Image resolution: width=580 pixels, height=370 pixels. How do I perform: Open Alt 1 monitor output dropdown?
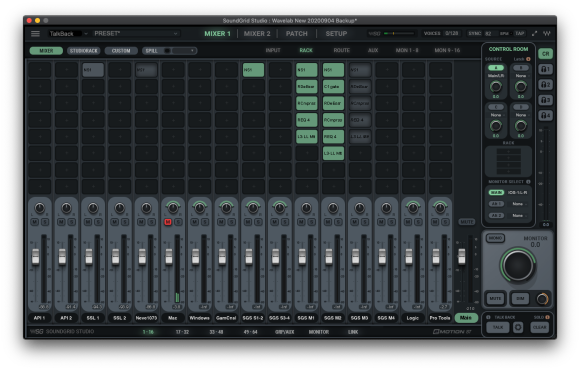[x=519, y=204]
